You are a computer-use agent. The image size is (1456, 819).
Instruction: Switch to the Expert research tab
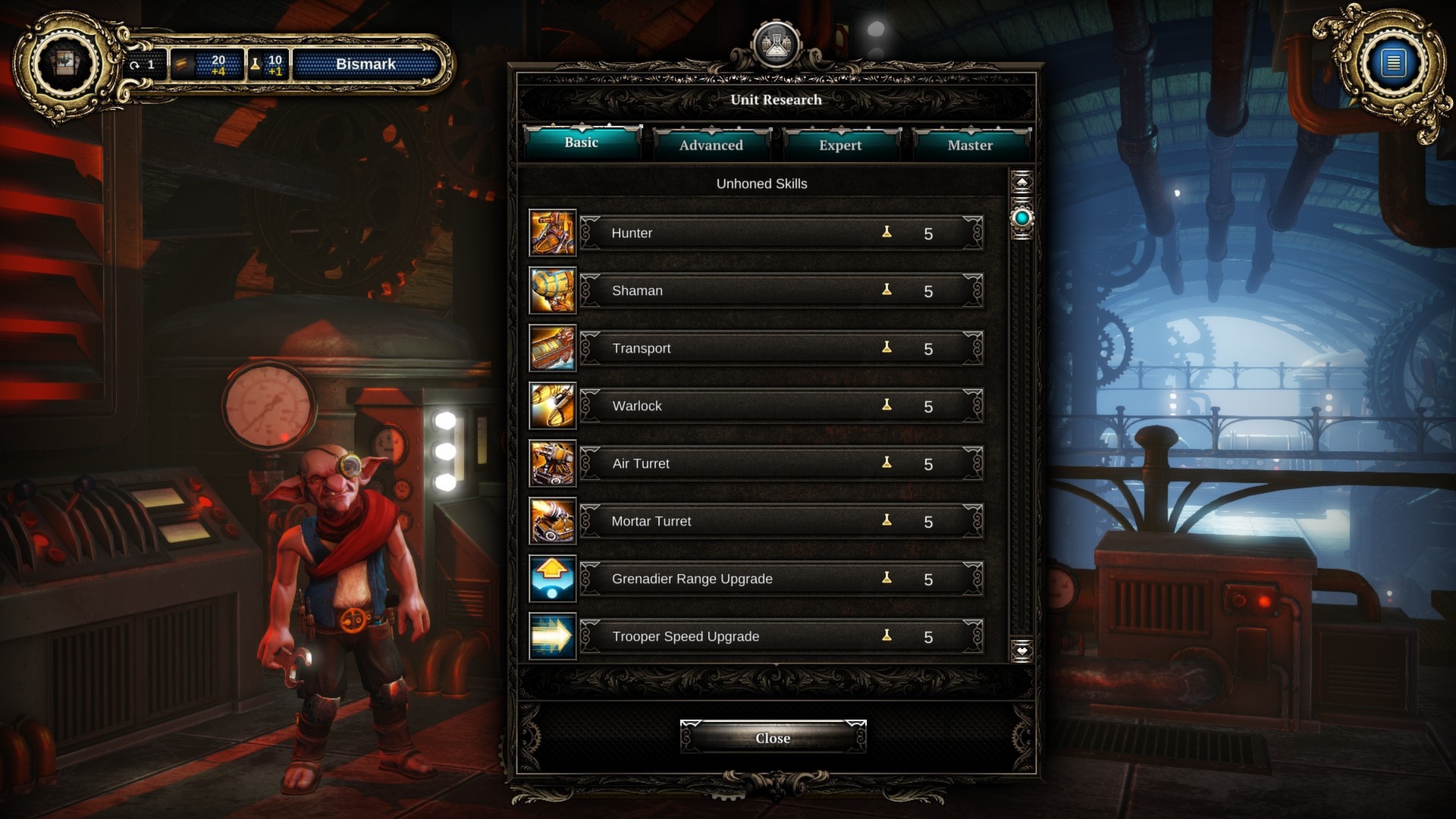coord(840,144)
